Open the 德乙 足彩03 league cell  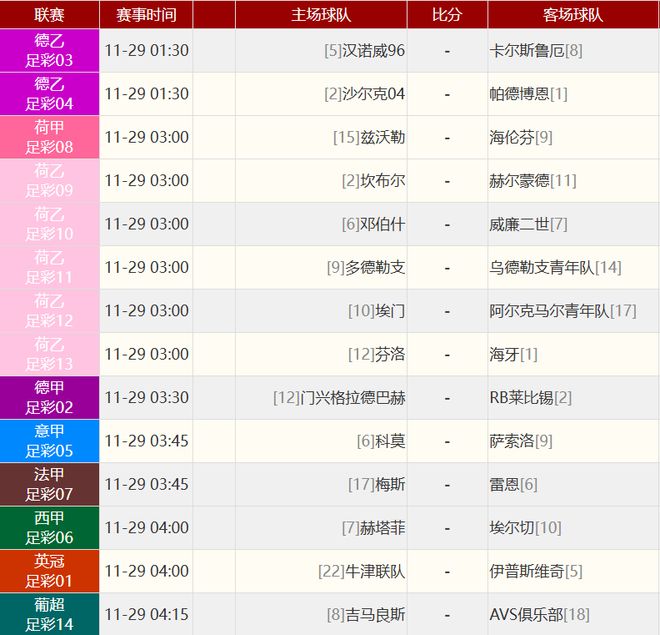pyautogui.click(x=49, y=51)
